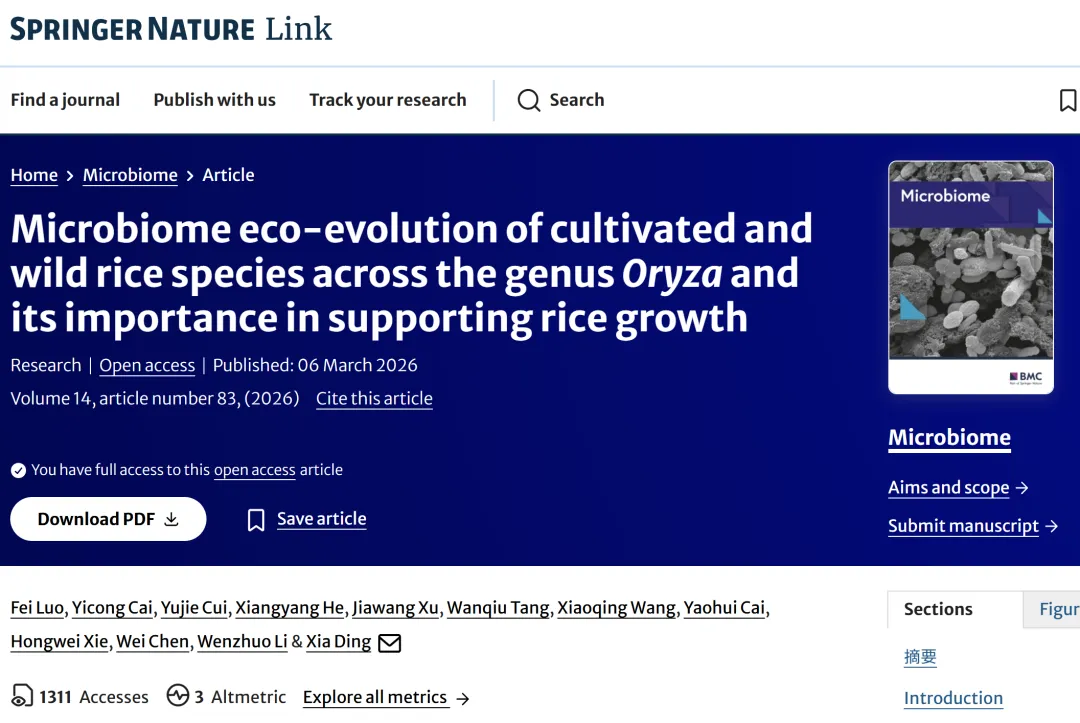
Task: Open author Fei Luo's details
Action: 37,608
